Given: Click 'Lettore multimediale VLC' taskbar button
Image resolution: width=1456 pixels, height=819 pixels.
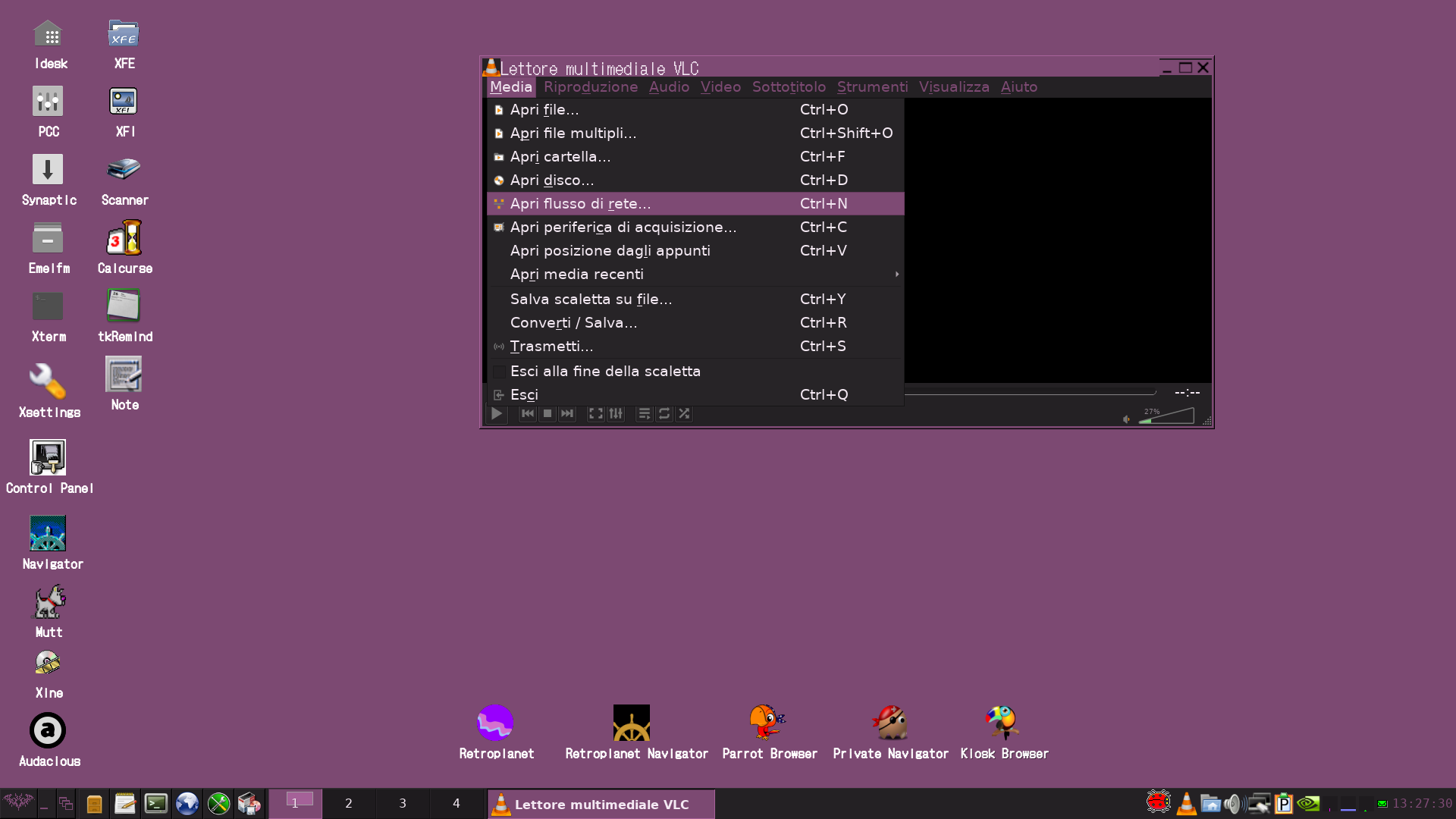Looking at the screenshot, I should (601, 804).
